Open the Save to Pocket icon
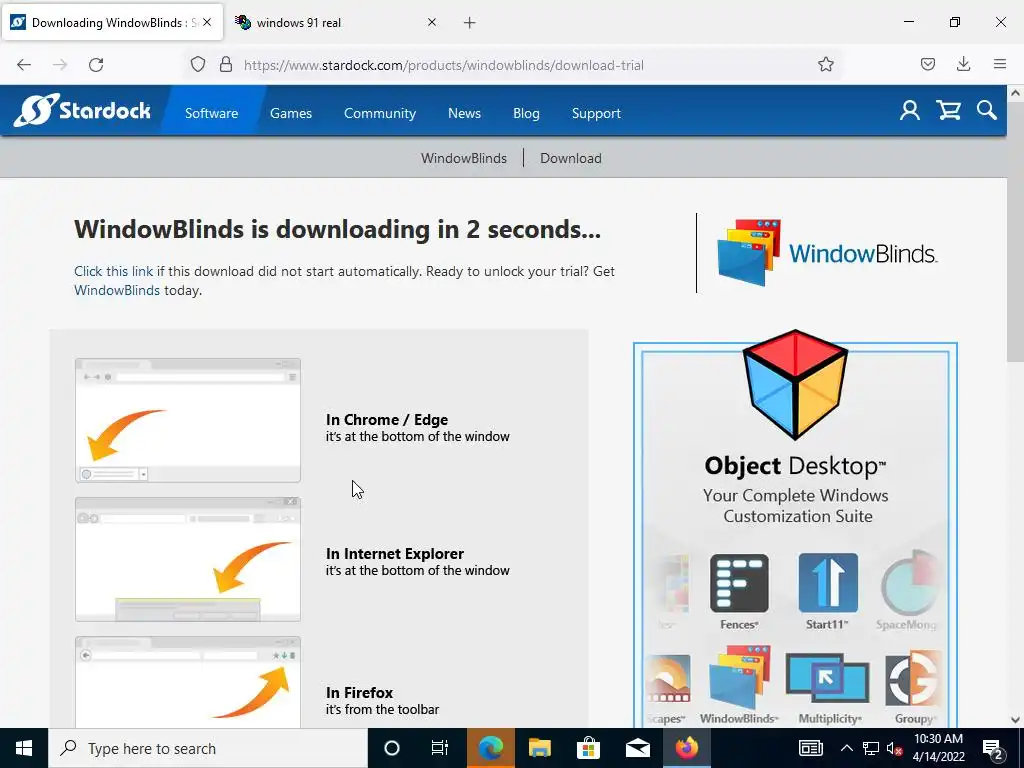 coord(928,65)
